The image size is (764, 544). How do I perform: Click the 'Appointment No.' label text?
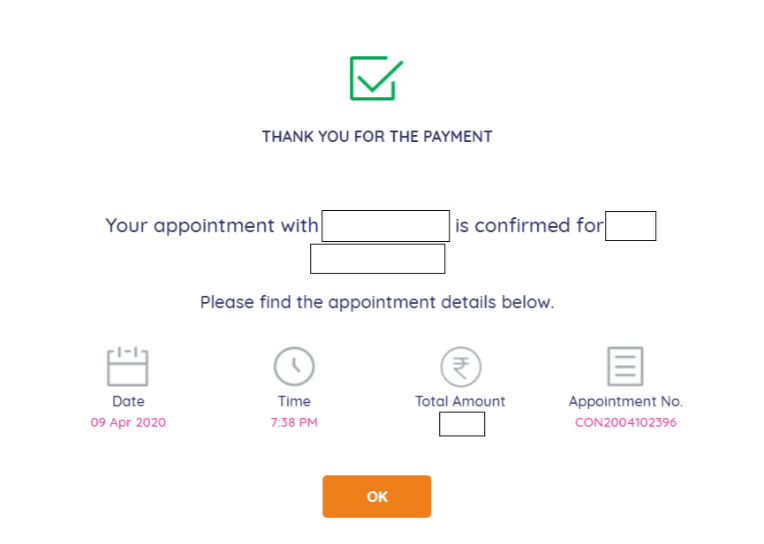(625, 401)
